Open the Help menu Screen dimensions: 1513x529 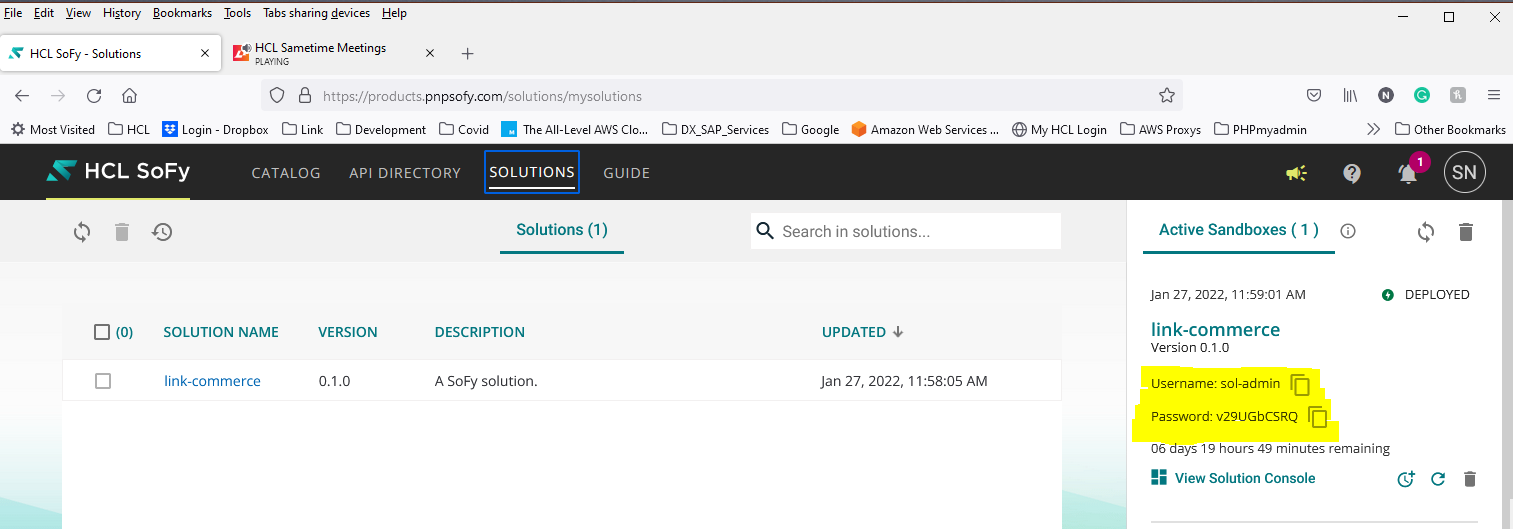coord(394,13)
